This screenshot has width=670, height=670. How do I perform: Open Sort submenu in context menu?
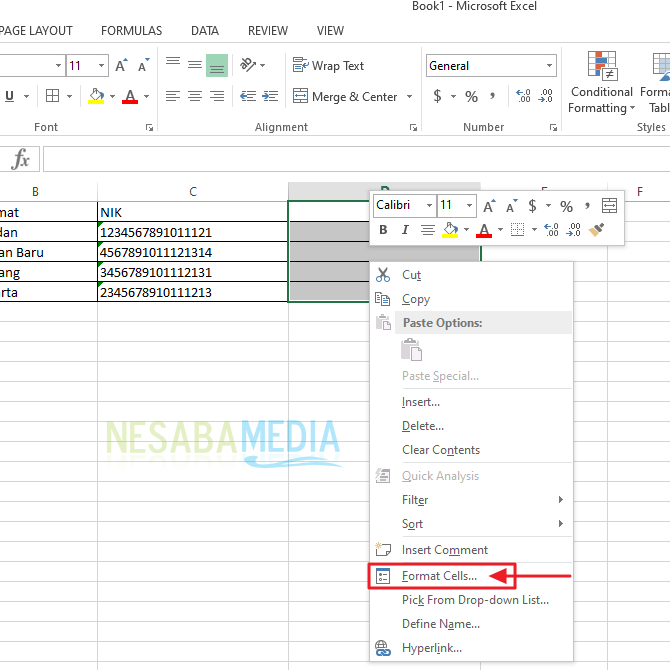(x=471, y=523)
